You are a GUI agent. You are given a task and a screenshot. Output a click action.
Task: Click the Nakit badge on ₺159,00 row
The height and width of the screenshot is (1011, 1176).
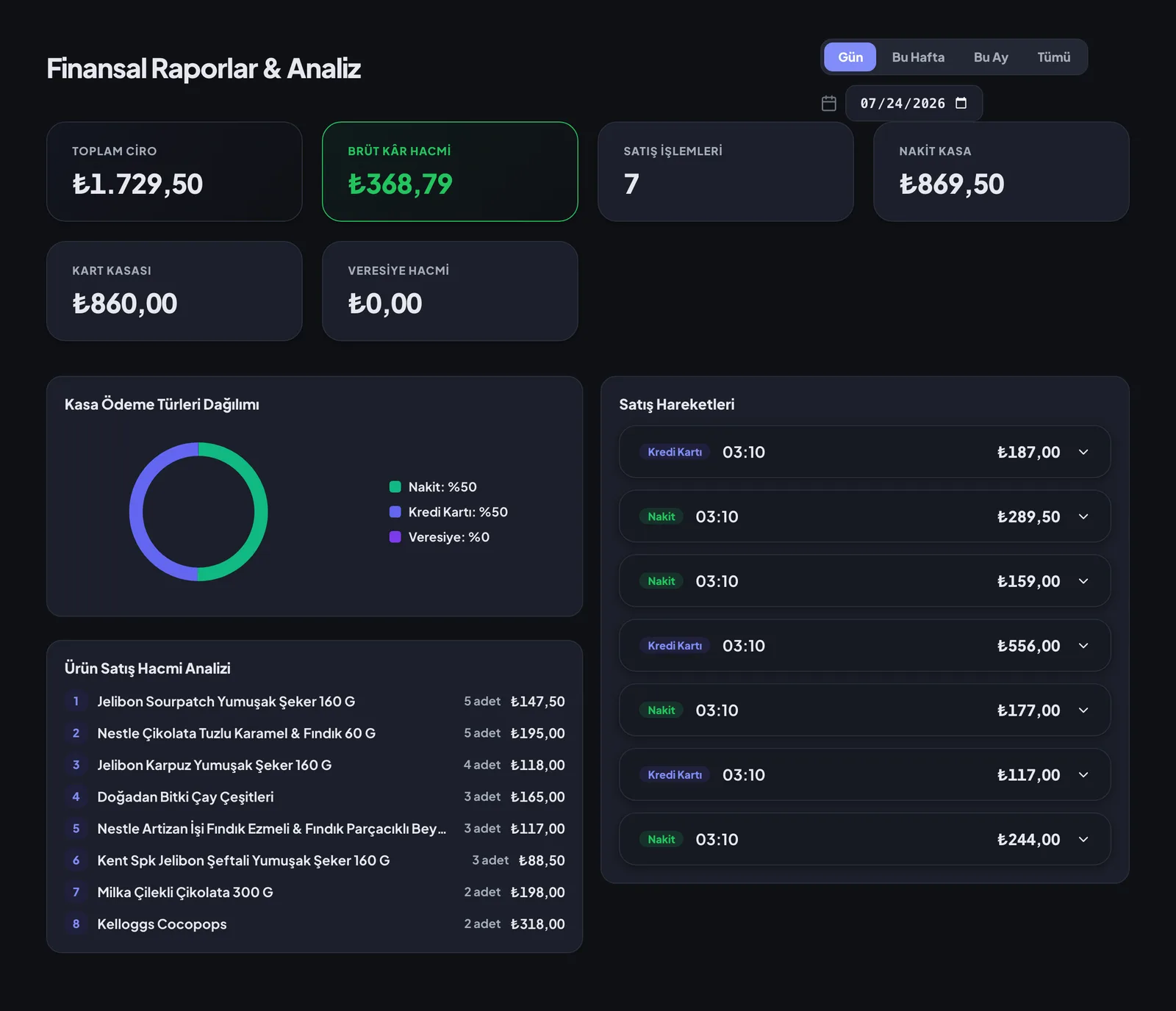(x=661, y=581)
